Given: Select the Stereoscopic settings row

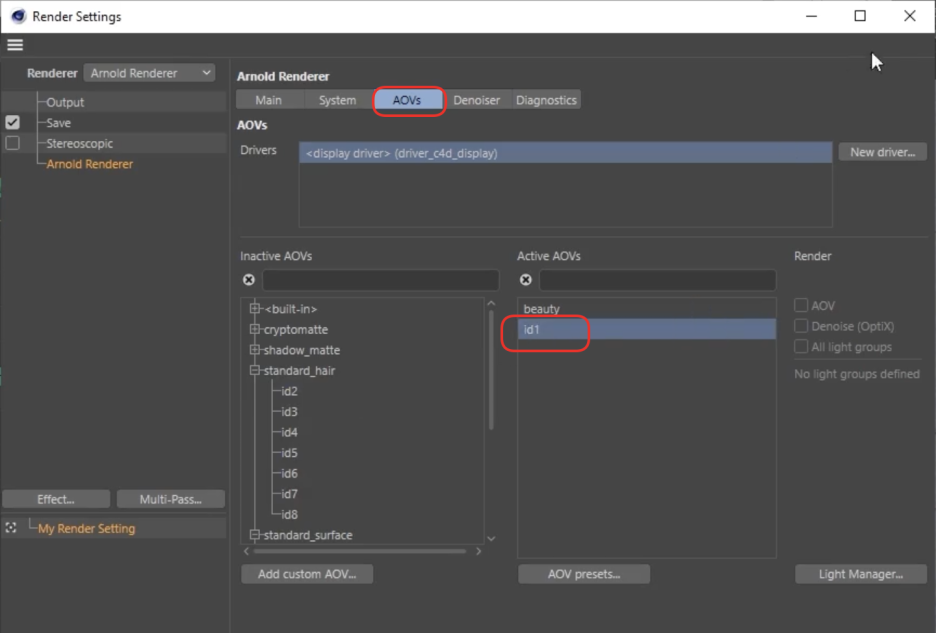Looking at the screenshot, I should pyautogui.click(x=79, y=143).
